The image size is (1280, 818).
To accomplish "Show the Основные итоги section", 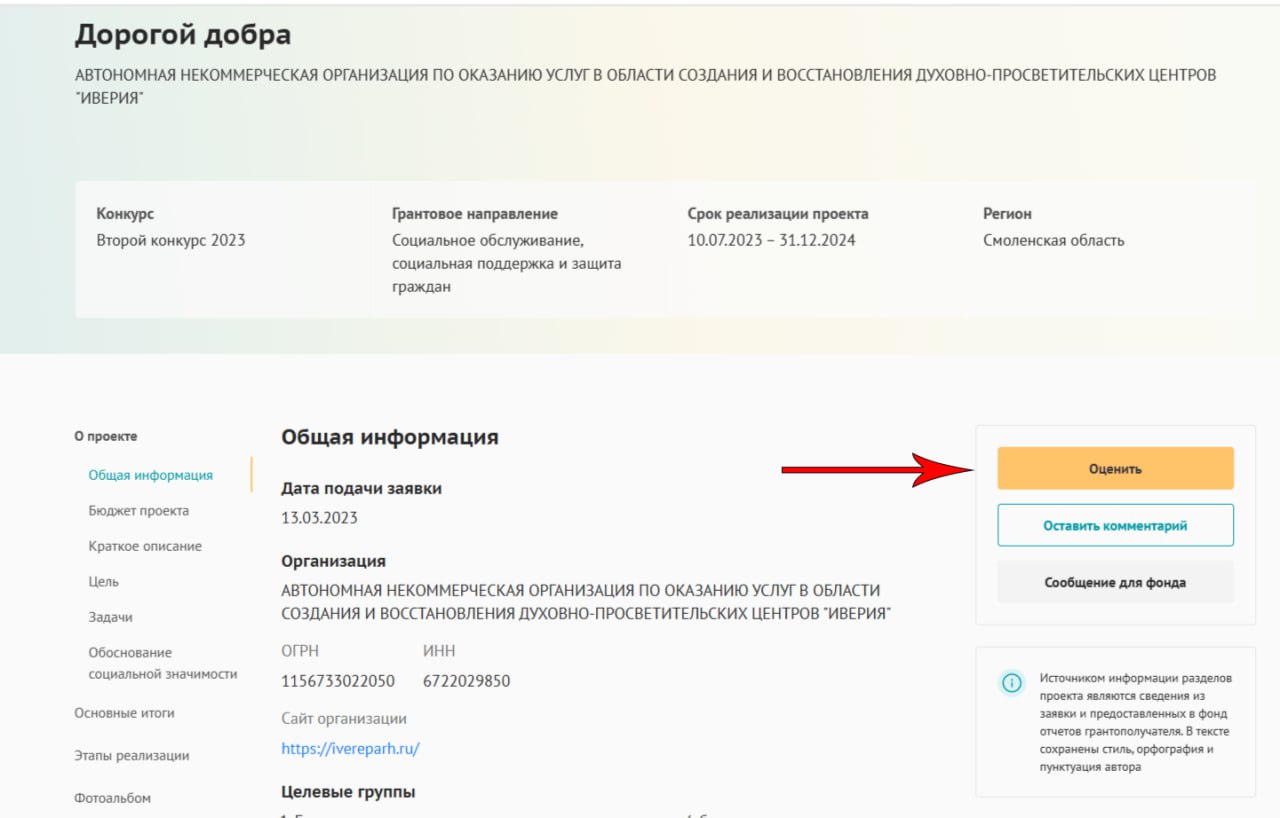I will tap(124, 713).
